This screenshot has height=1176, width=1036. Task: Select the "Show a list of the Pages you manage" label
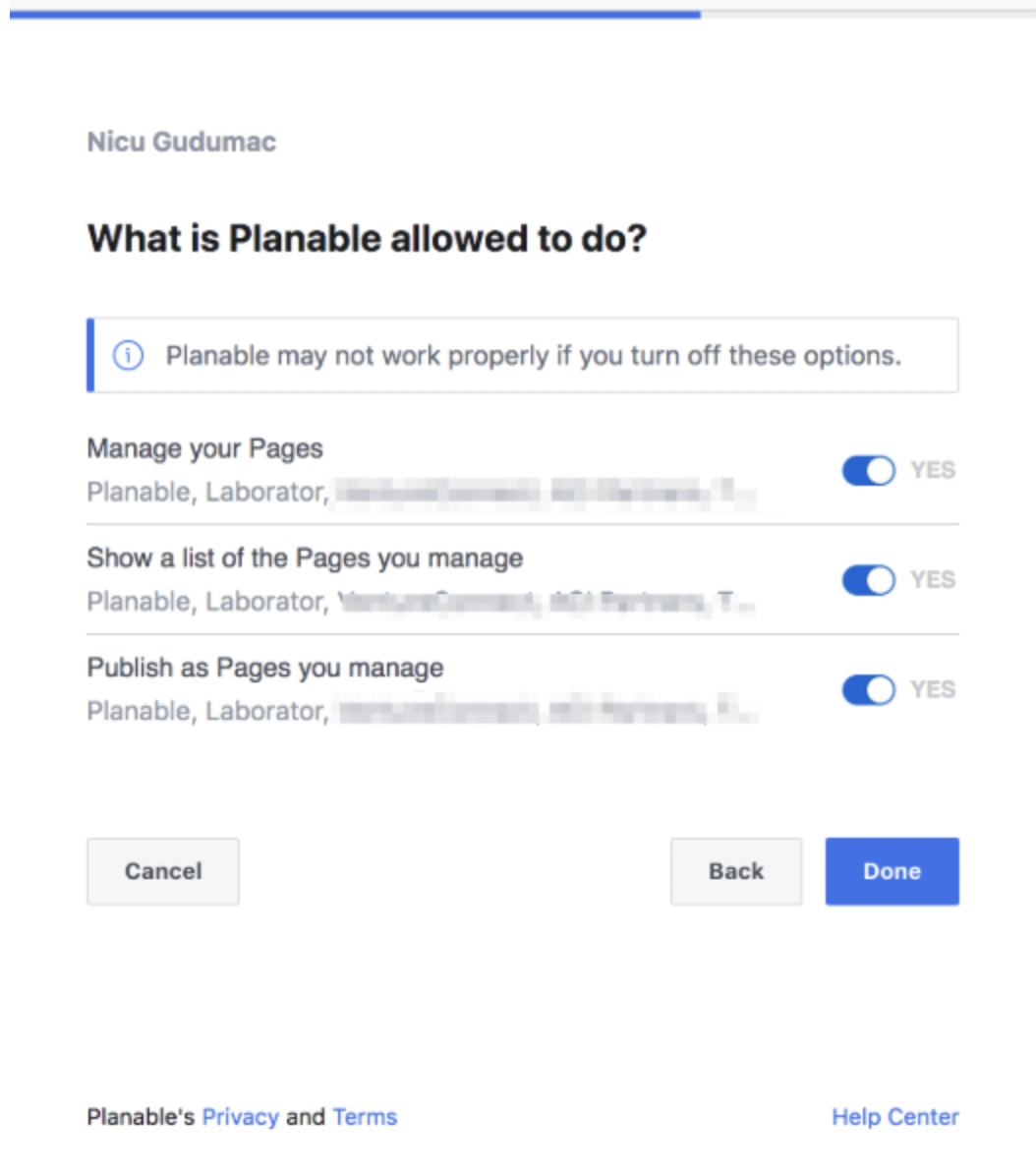coord(305,558)
